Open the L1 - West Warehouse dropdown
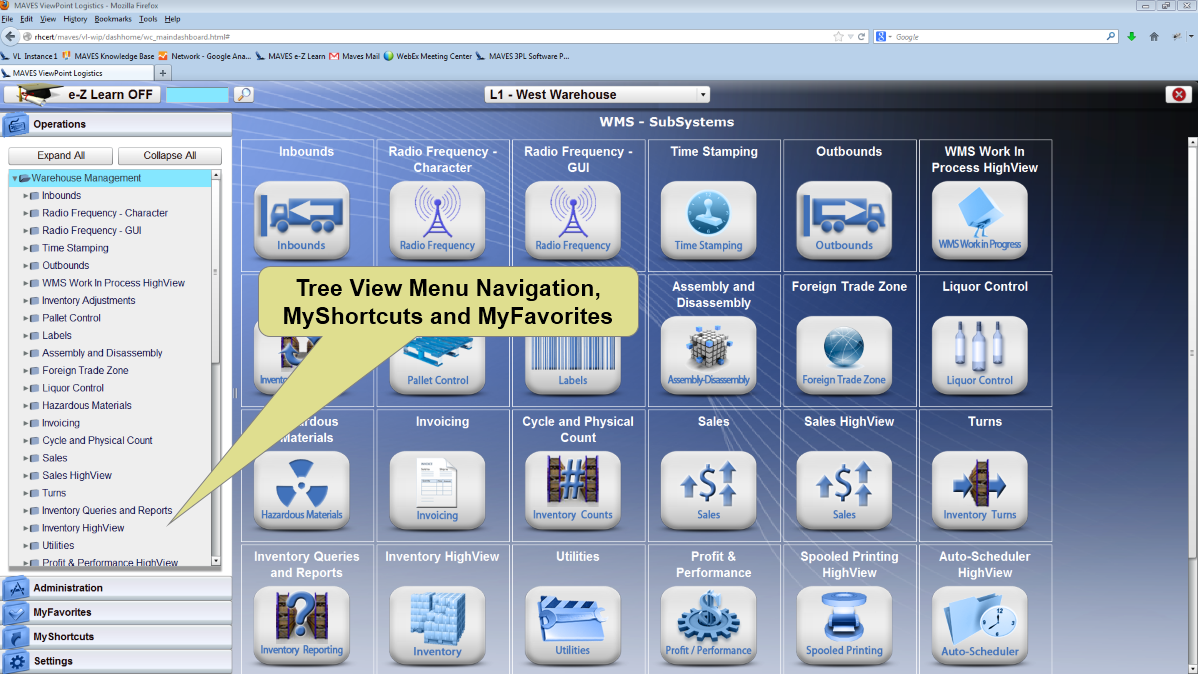 point(597,95)
